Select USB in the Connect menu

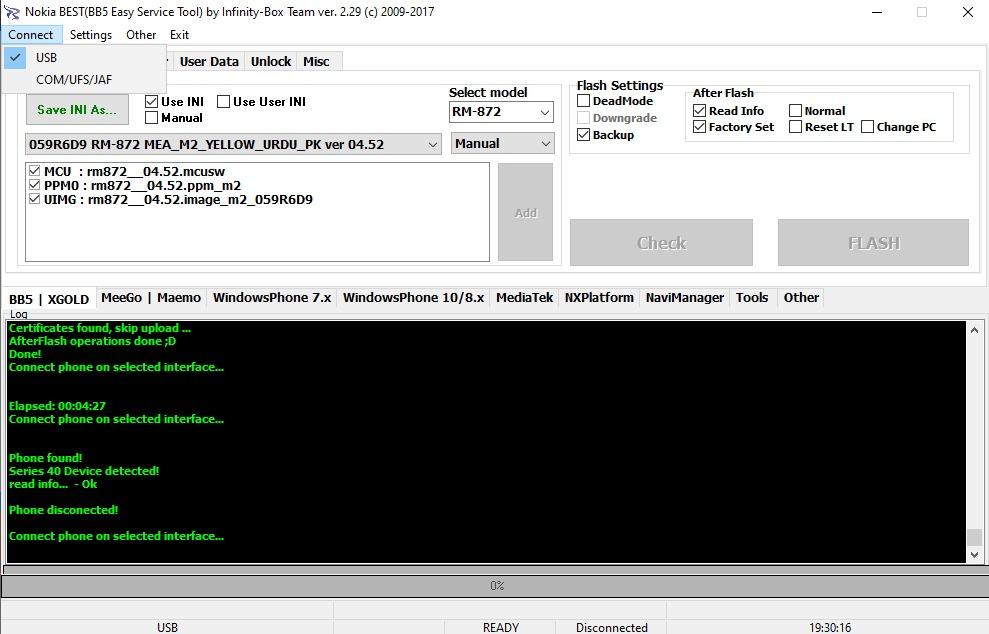coord(46,57)
